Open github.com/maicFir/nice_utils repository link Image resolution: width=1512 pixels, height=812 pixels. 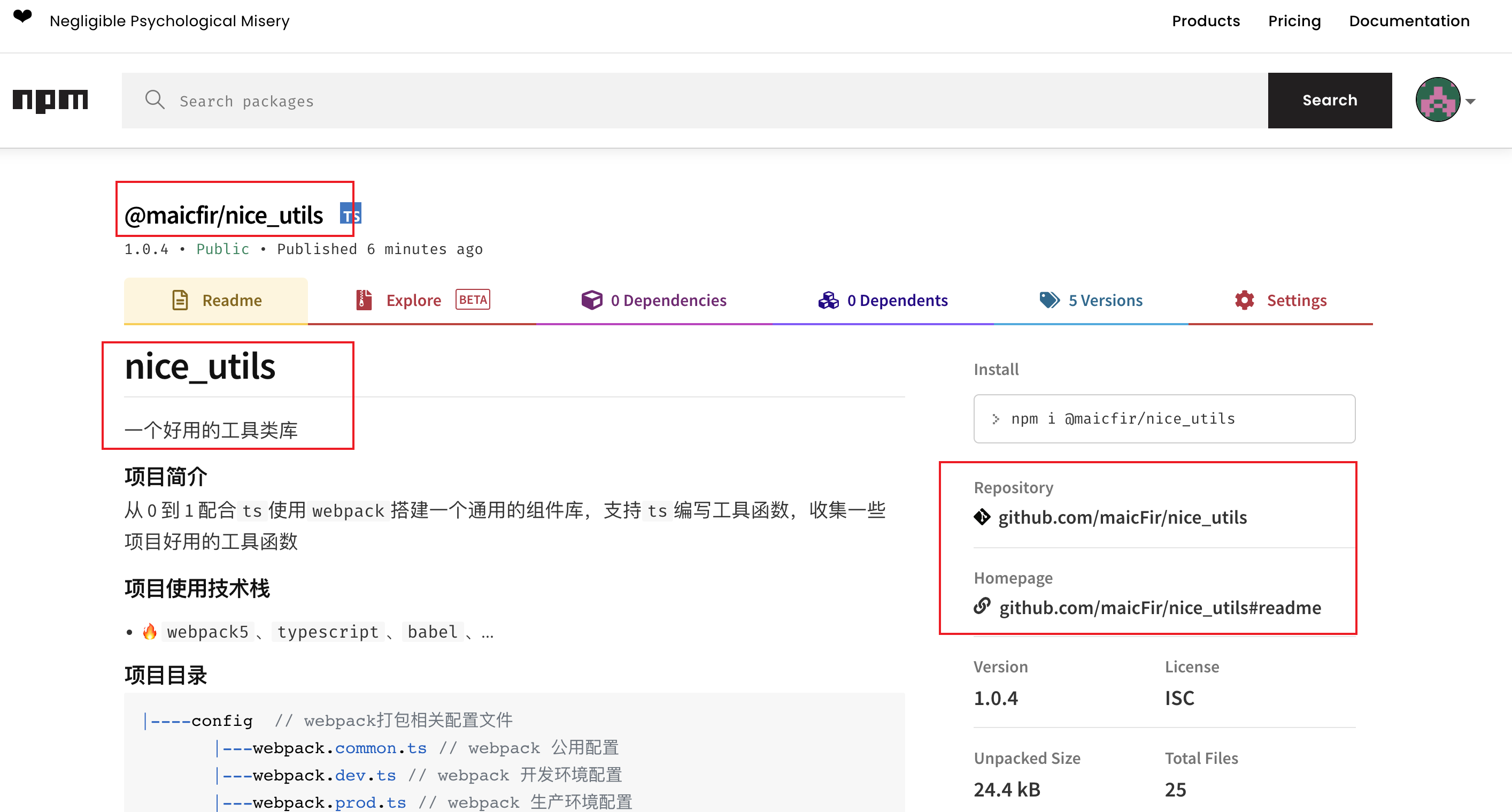(x=1122, y=517)
